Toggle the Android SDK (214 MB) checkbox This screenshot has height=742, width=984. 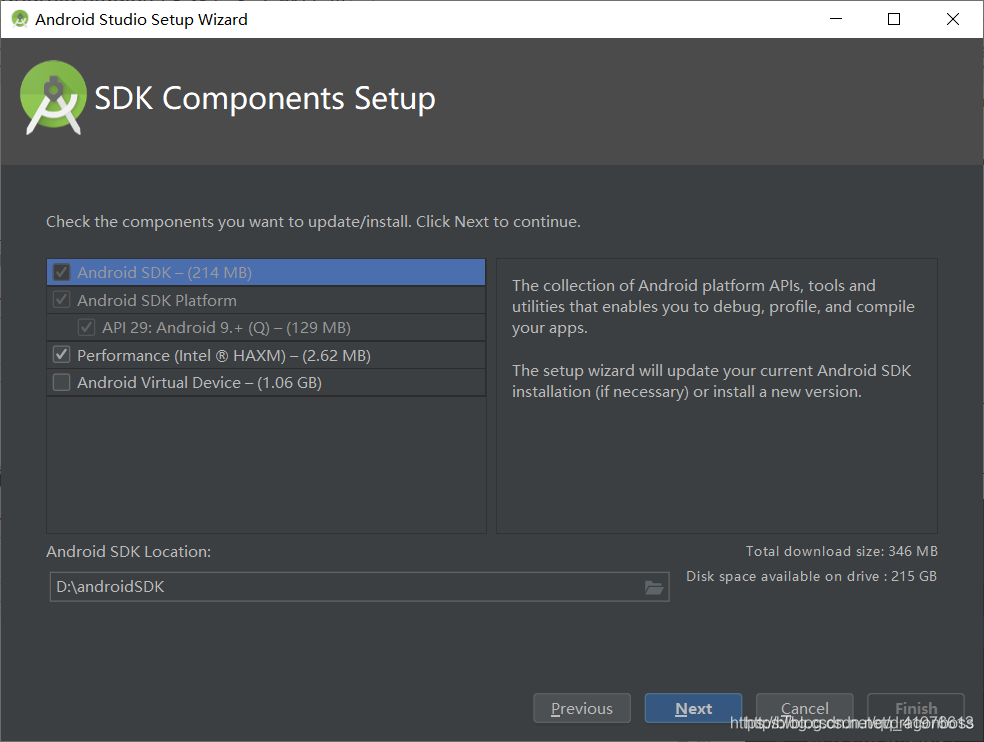click(62, 272)
